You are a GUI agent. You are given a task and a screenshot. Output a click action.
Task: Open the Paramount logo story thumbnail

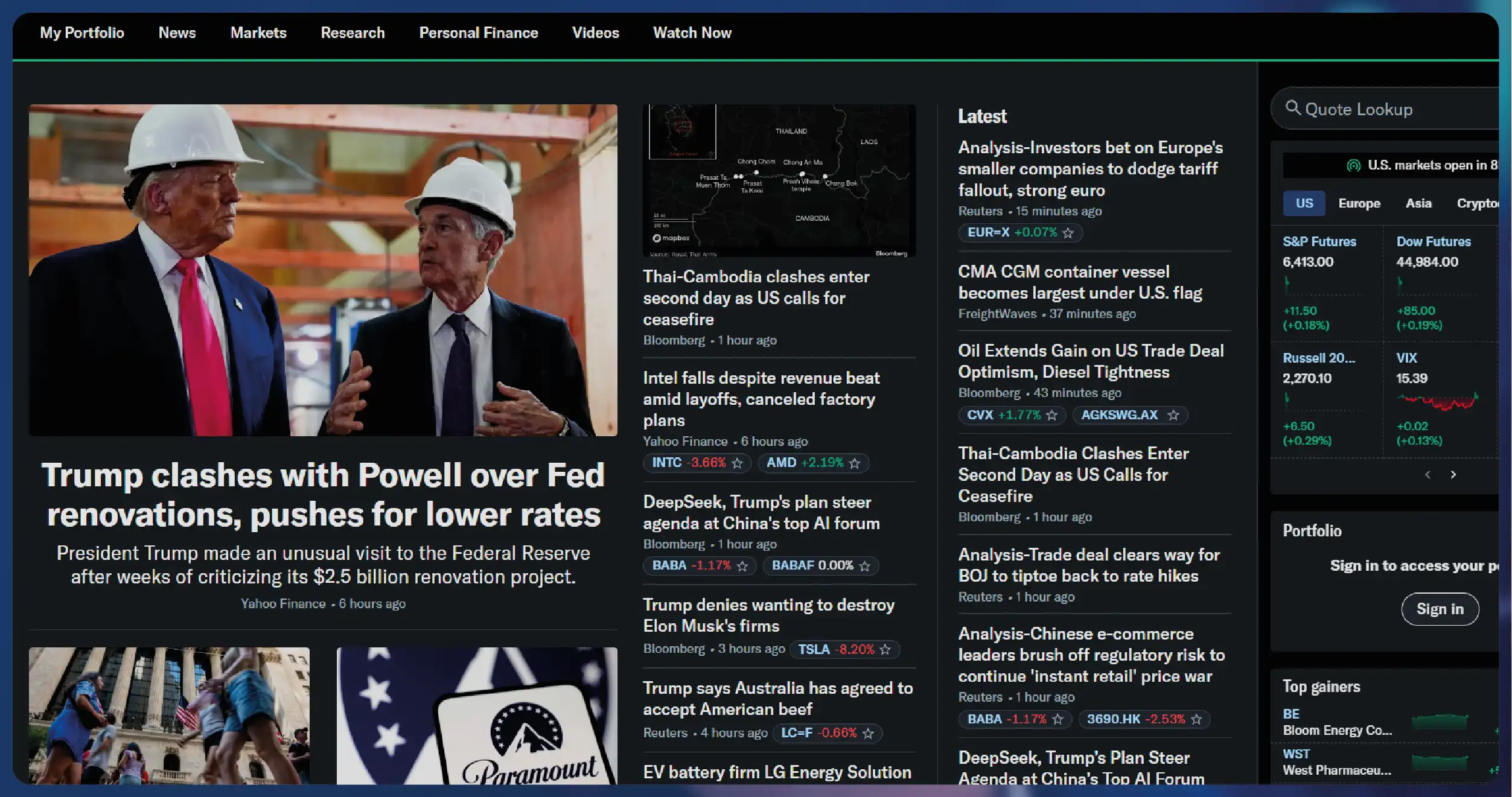point(477,716)
